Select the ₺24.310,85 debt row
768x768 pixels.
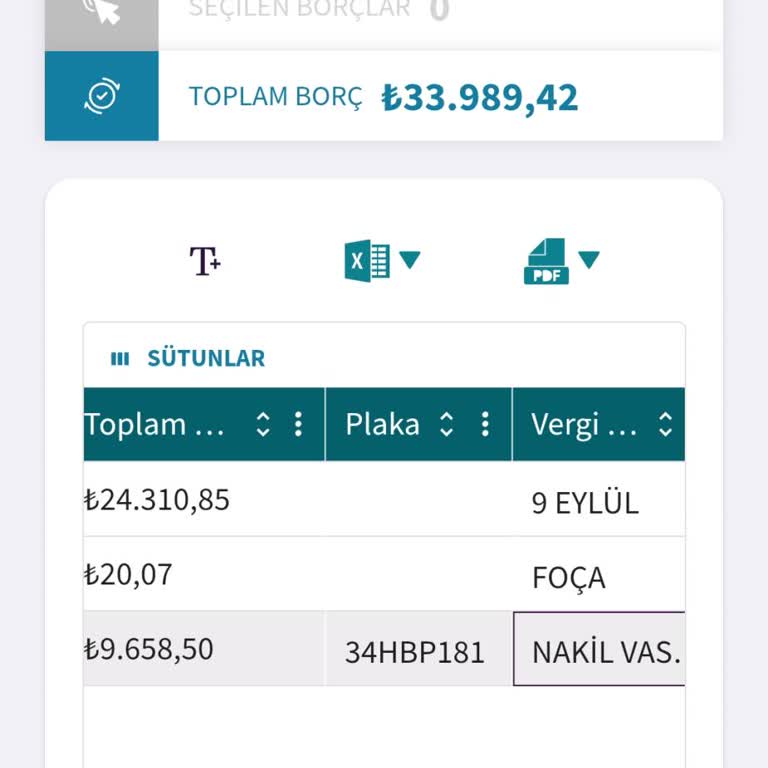157,499
